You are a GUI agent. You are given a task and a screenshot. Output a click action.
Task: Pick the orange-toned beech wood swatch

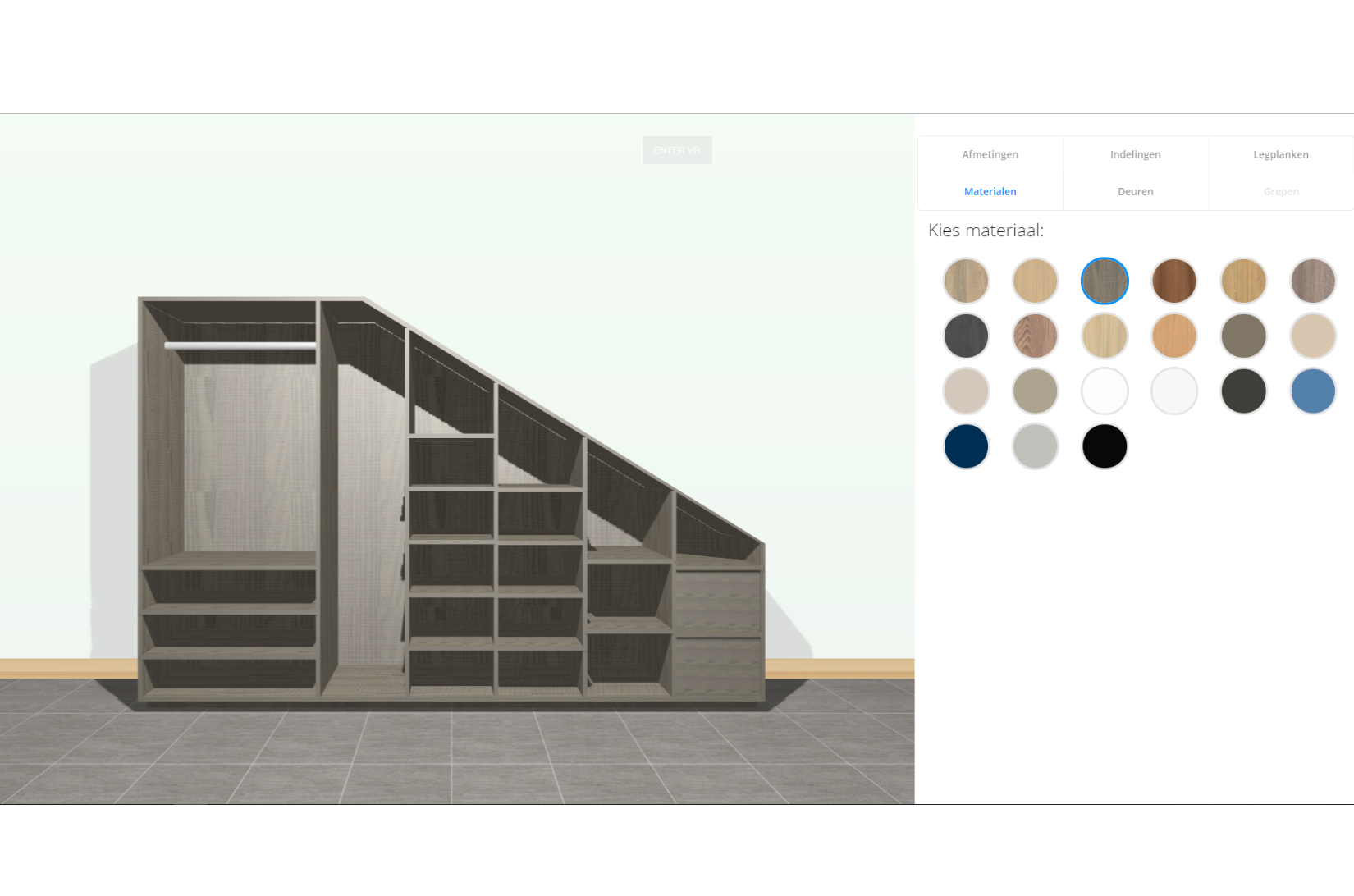tap(1173, 336)
